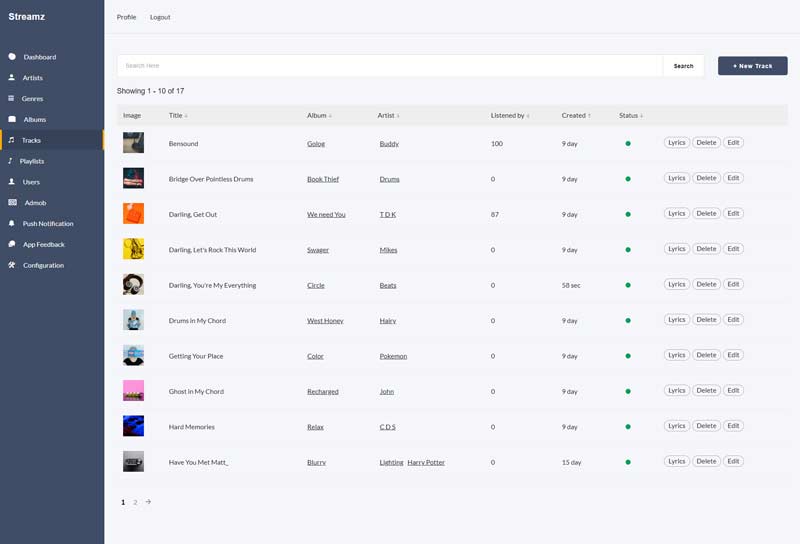Sort tracks by Created column
The image size is (800, 544).
589,116
